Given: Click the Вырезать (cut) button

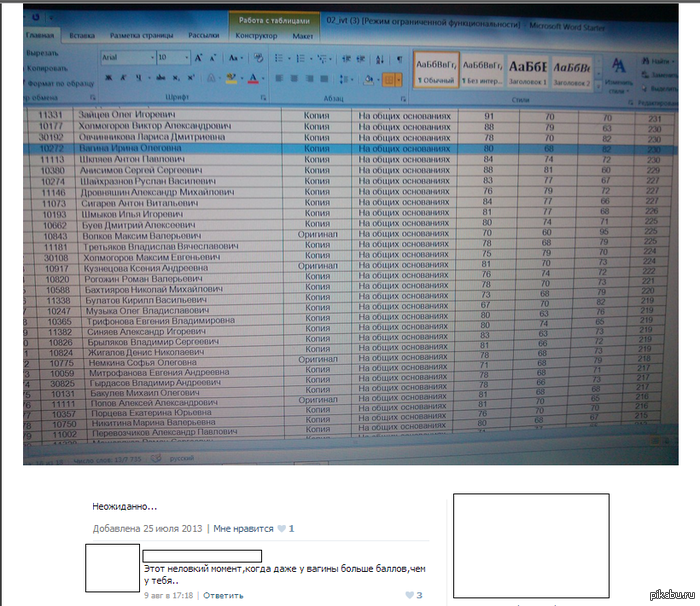Looking at the screenshot, I should coord(42,51).
